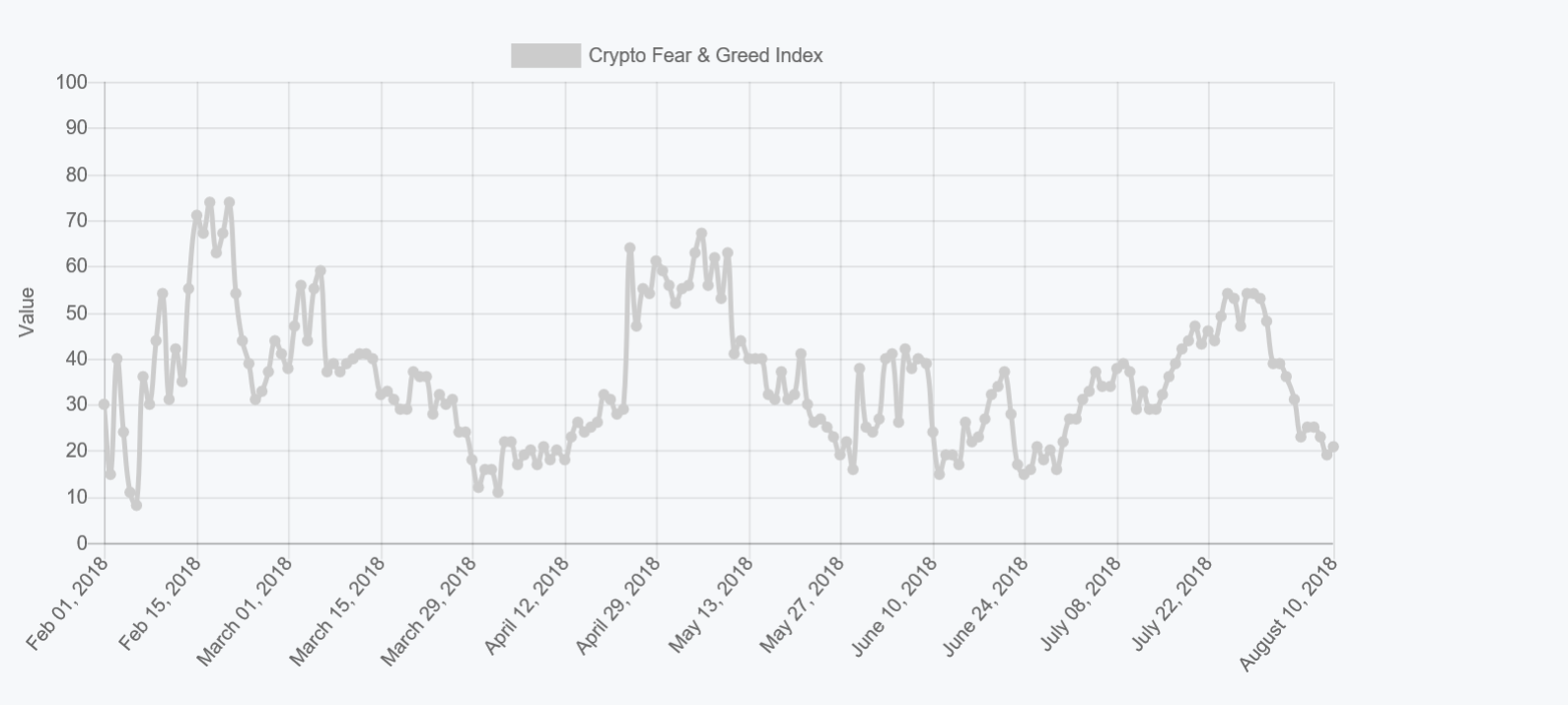Click the 50 label on the y-axis
1568x705 pixels.
(x=77, y=313)
